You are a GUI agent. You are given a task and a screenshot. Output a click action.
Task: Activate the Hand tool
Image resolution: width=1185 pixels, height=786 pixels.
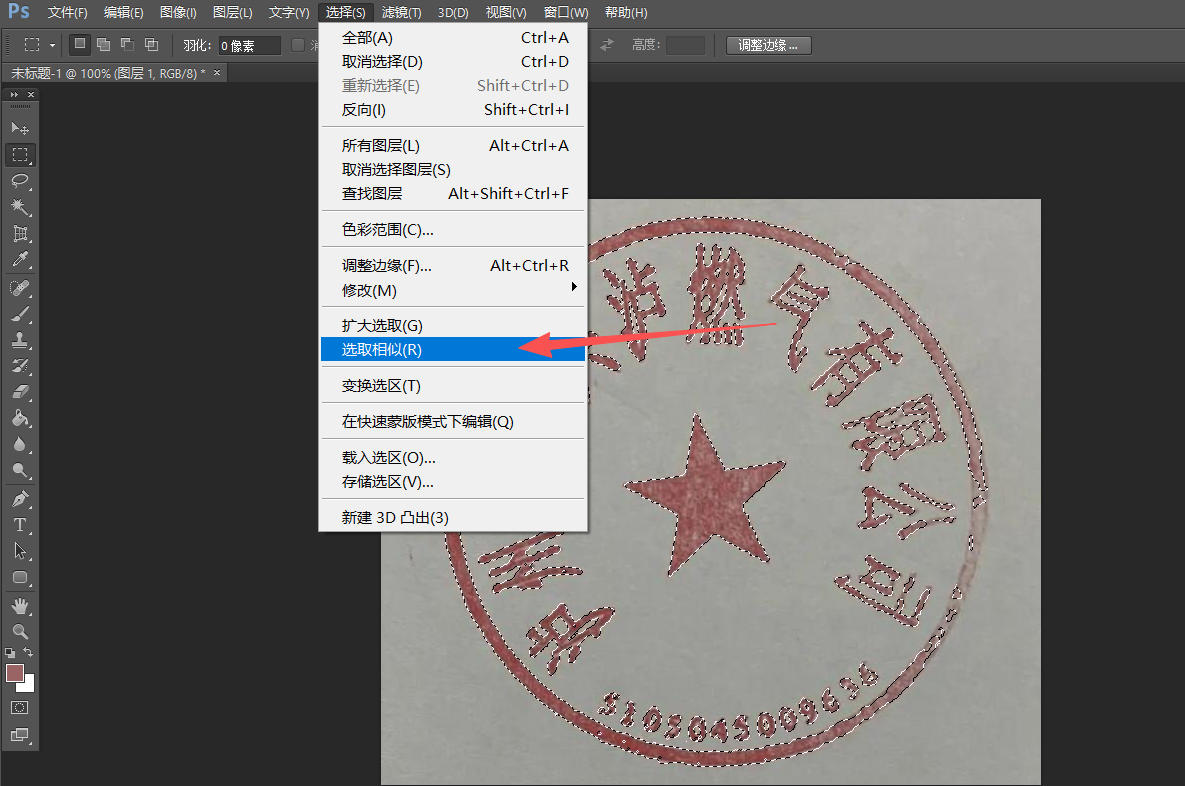tap(19, 605)
